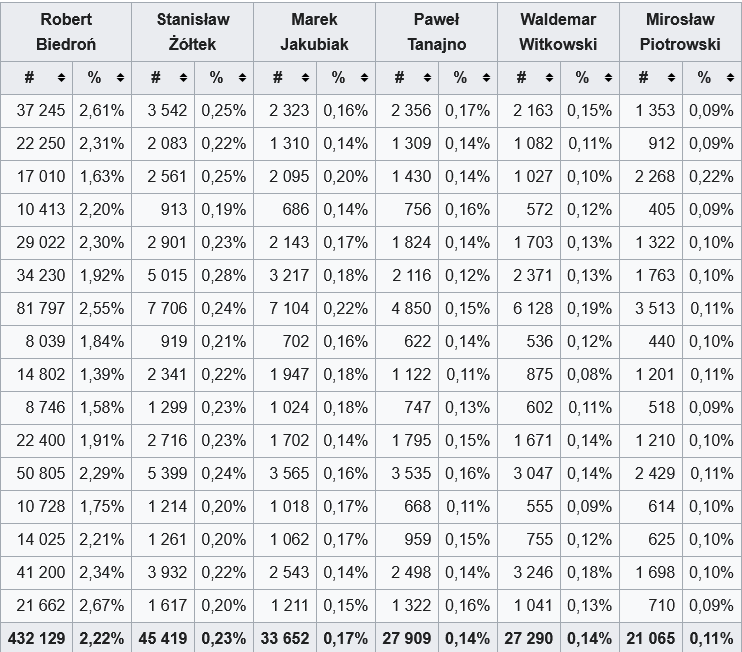Click the Mirosław Piotrowski column header

tap(680, 32)
